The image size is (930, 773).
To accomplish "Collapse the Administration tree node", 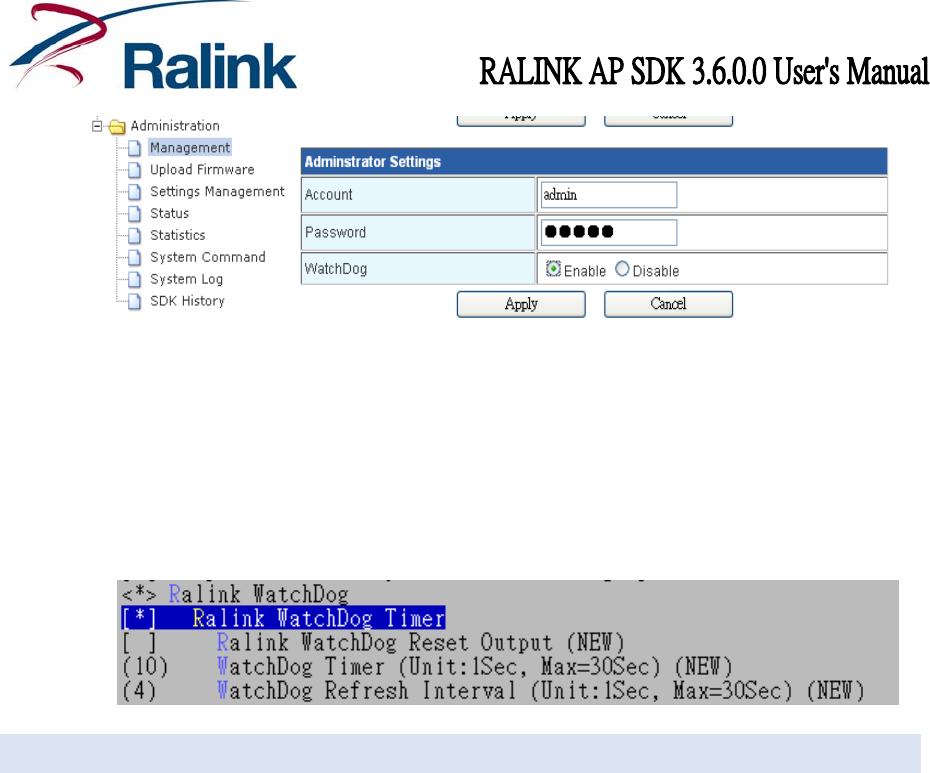I will 97,126.
